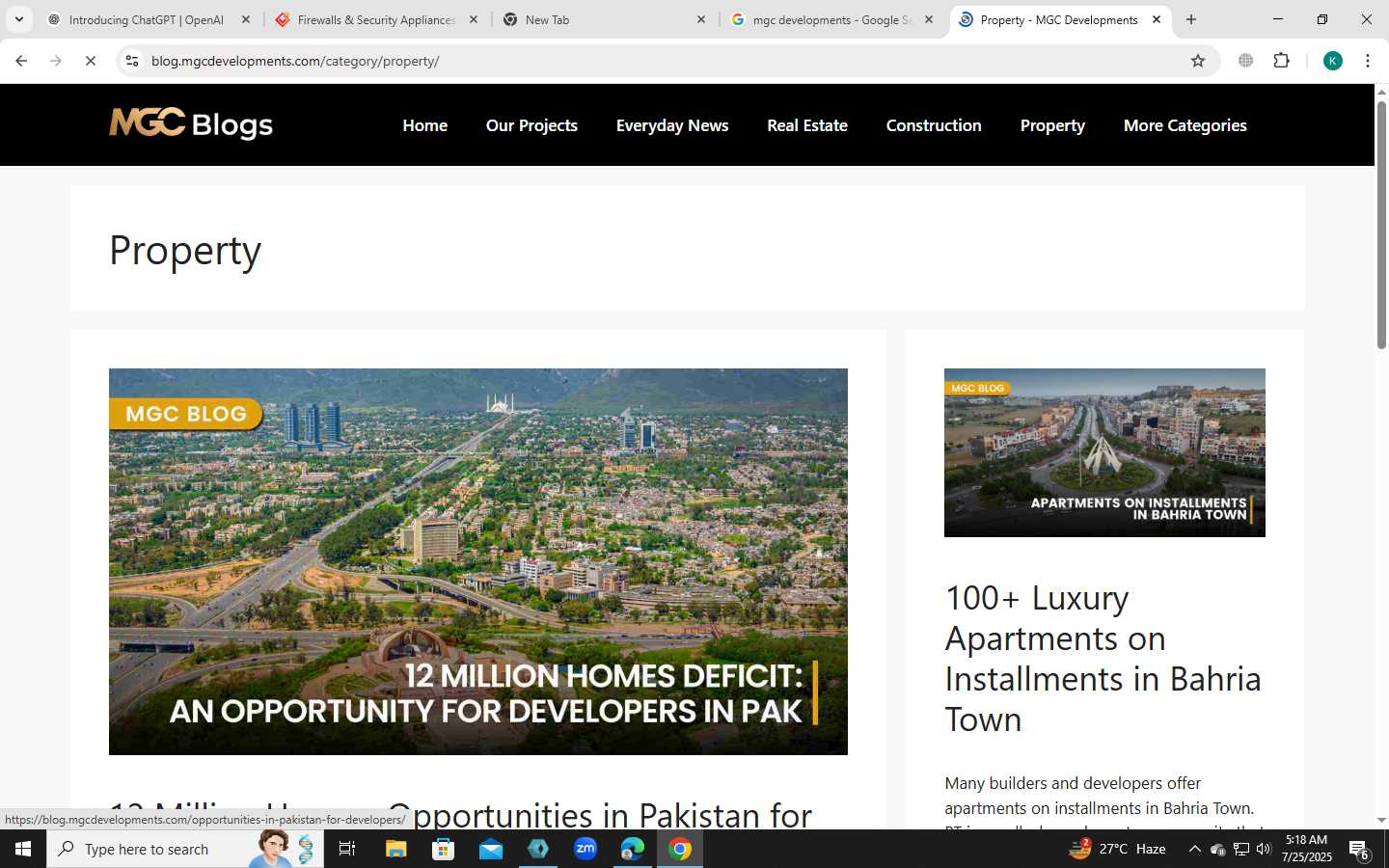Click scrollbar up arrow
The image size is (1389, 868).
[x=1381, y=92]
